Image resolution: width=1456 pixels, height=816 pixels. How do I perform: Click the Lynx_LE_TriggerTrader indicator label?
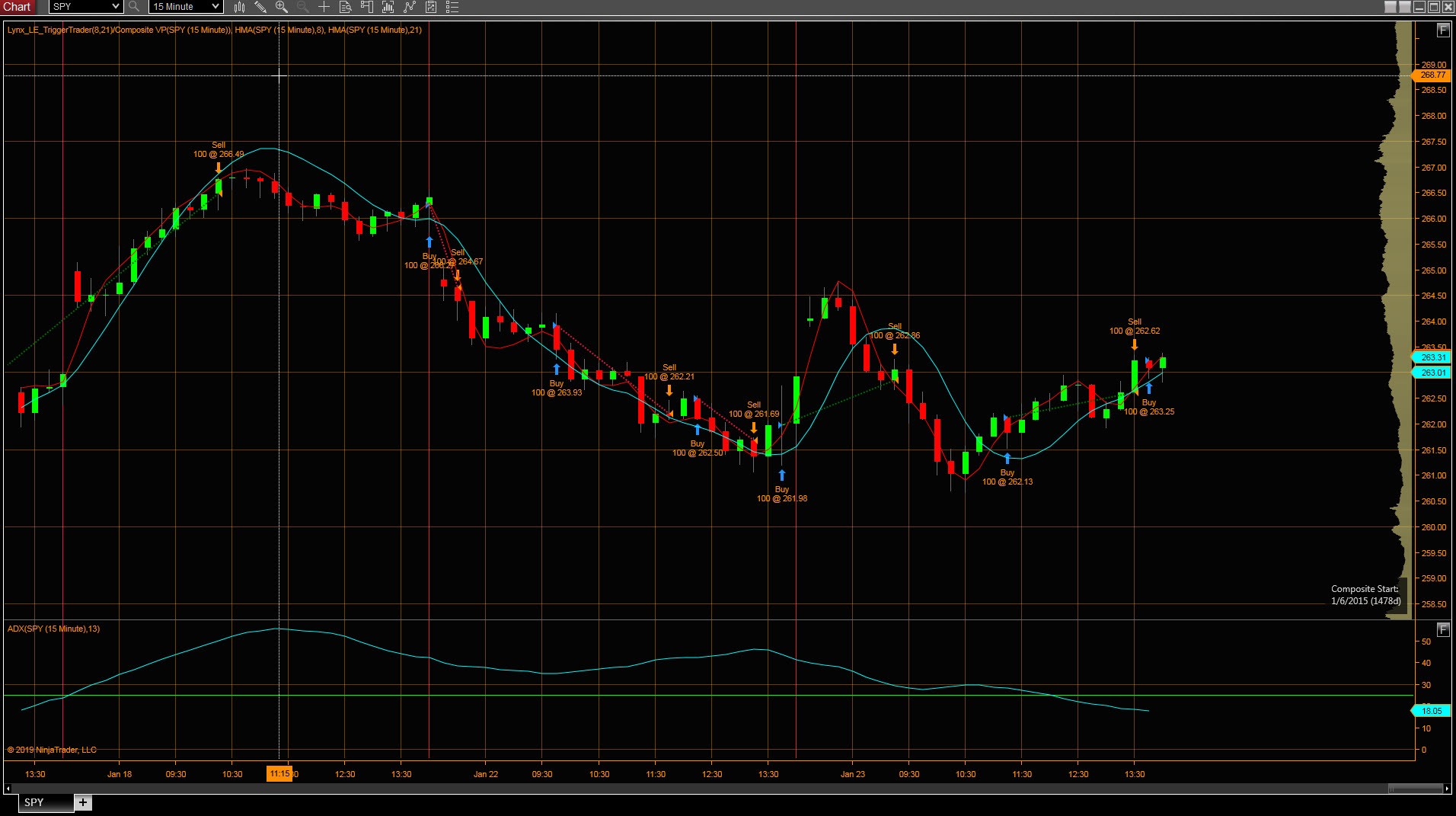pyautogui.click(x=214, y=30)
